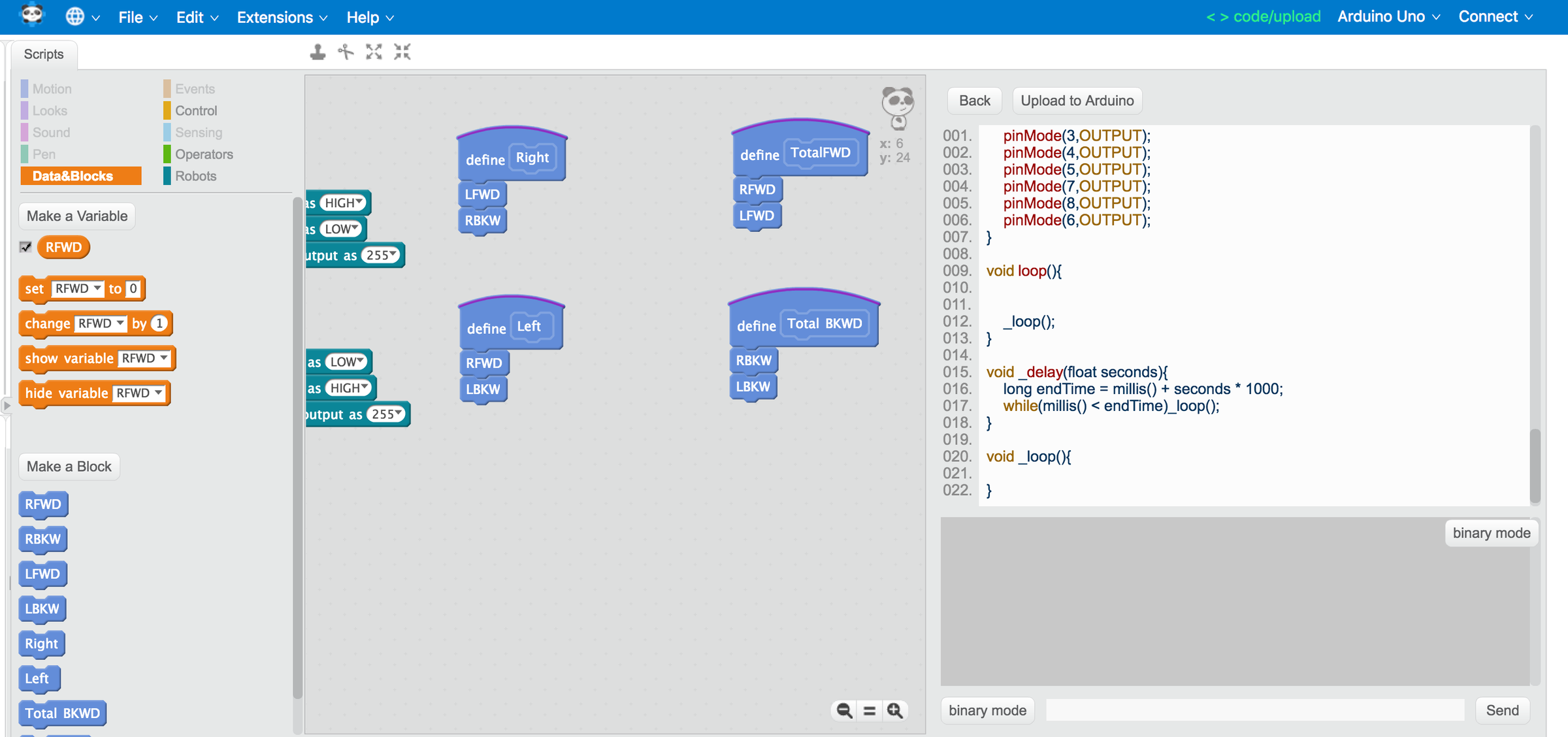Zoom in on the scripts canvas
Viewport: 1568px width, 737px height.
(896, 710)
